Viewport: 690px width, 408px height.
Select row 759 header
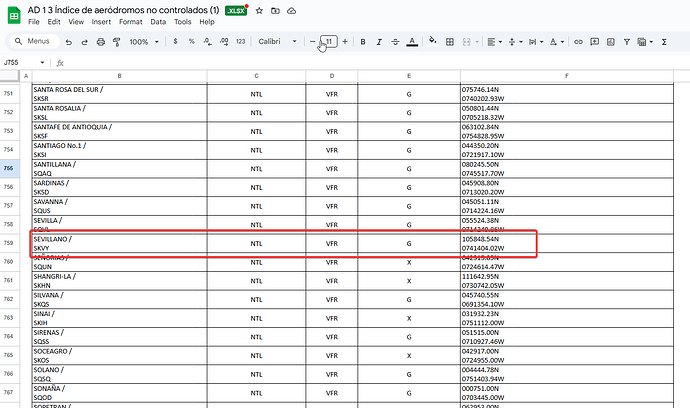8,243
